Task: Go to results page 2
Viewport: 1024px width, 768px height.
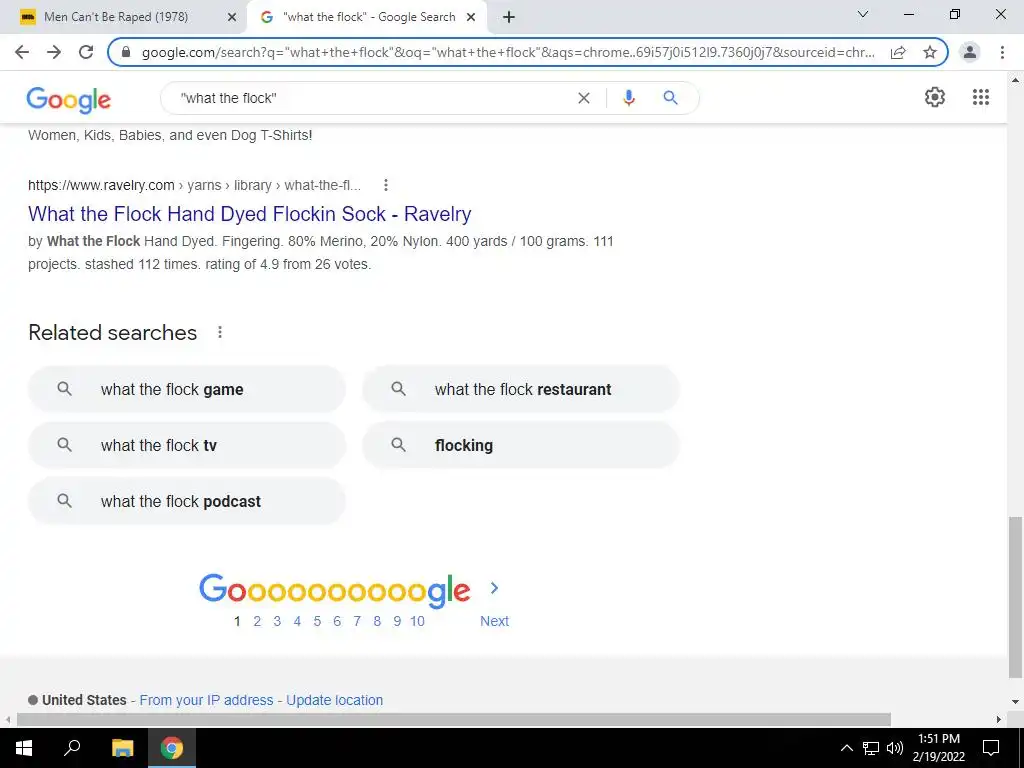Action: point(257,621)
